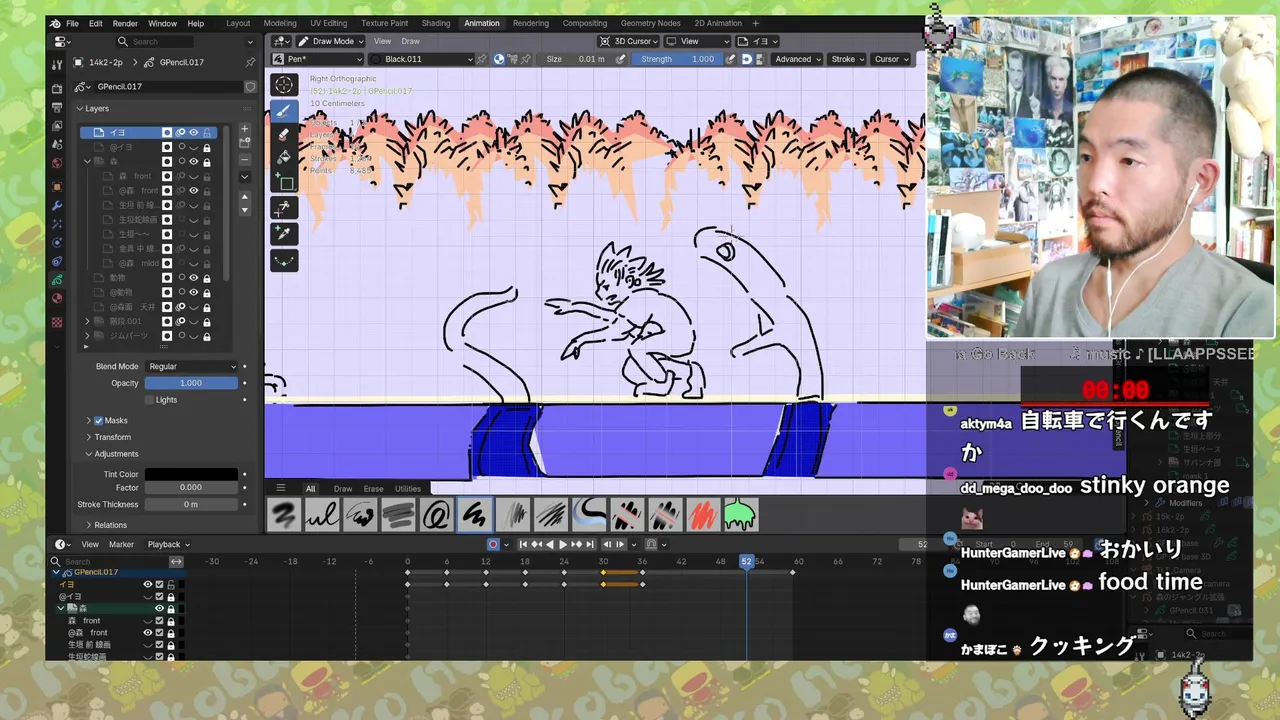Toggle lock on @イヨ layer in Layers list
The height and width of the screenshot is (720, 1280).
click(x=207, y=147)
